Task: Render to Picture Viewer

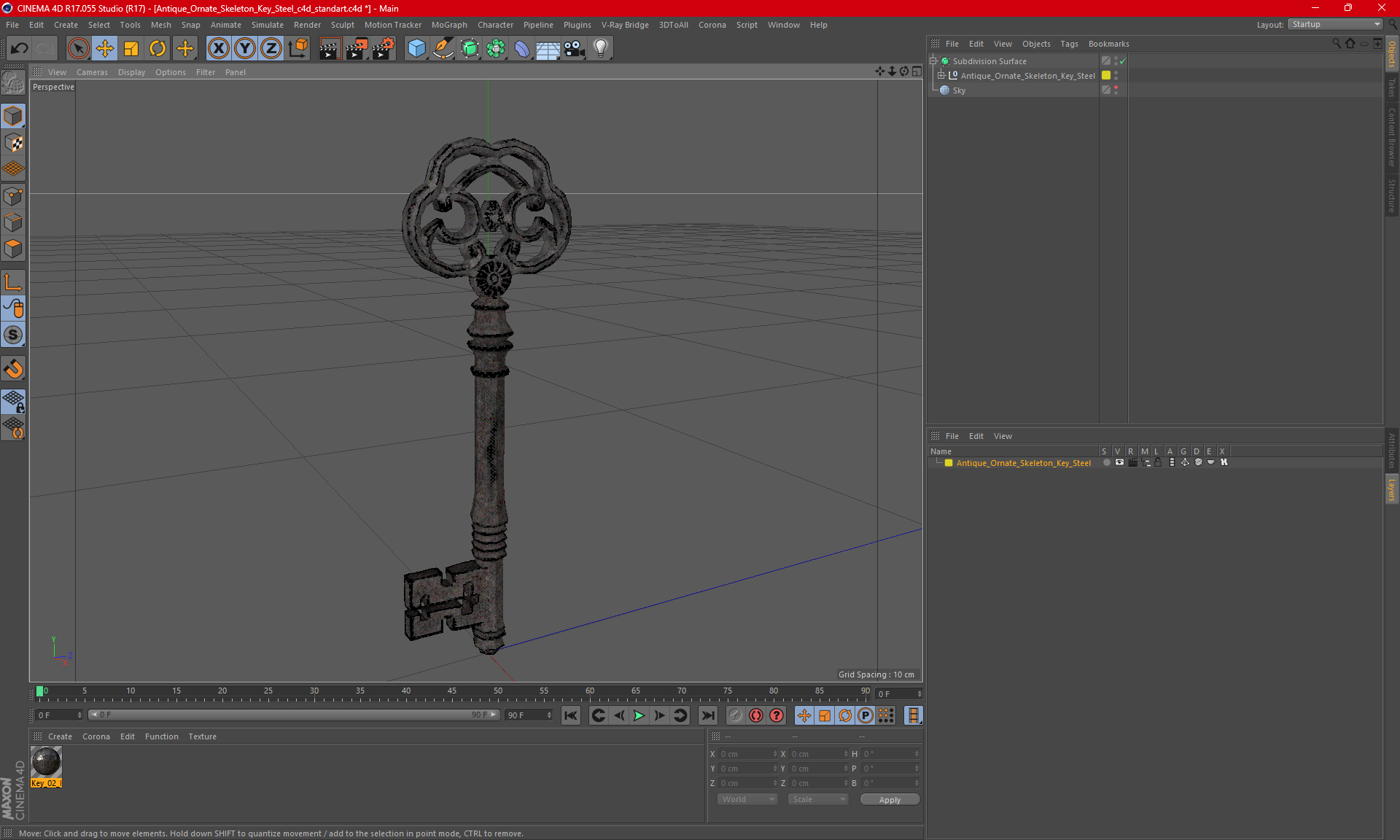Action: tap(357, 48)
